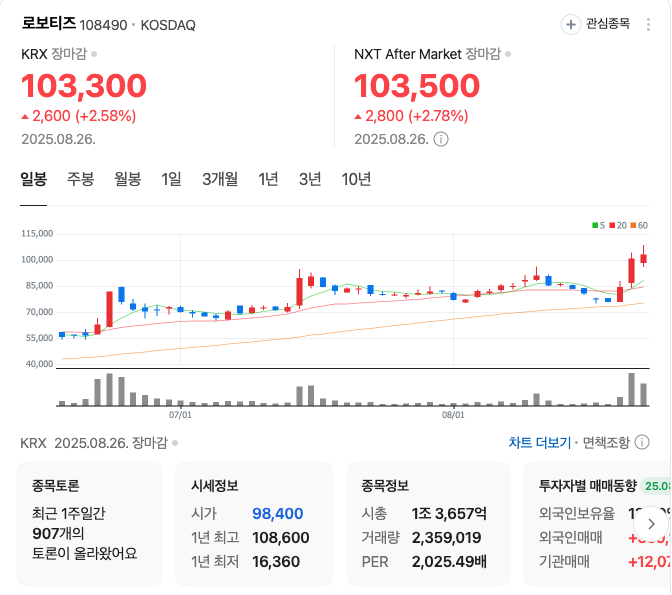The image size is (672, 595).
Task: Click the 거래량 value 2,359,019
Action: click(446, 537)
